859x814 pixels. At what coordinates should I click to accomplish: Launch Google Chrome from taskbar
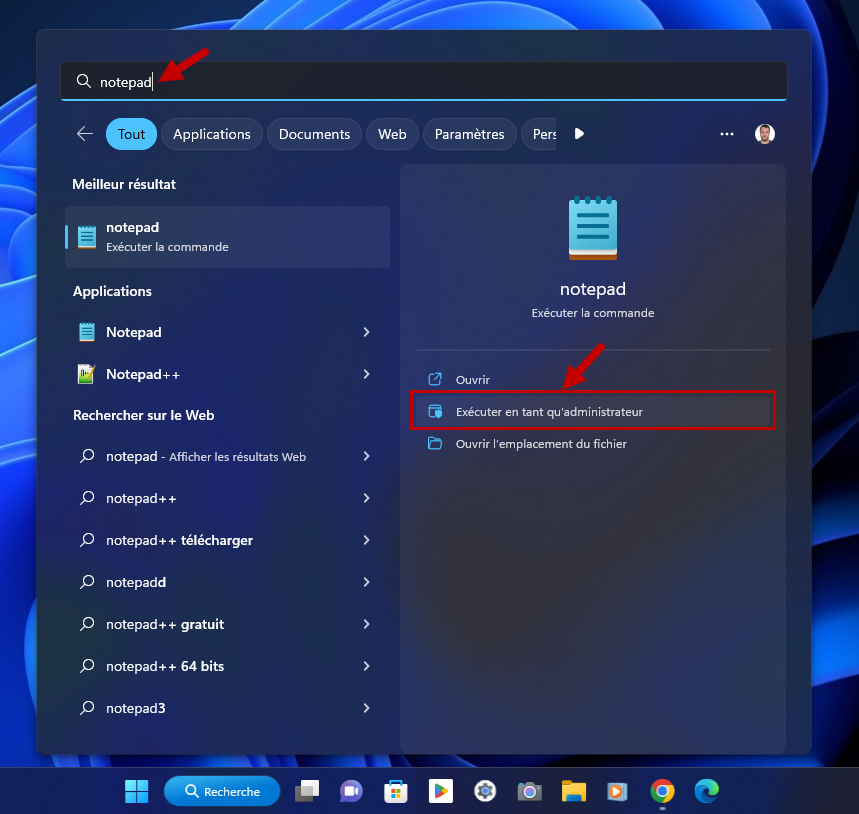click(662, 791)
